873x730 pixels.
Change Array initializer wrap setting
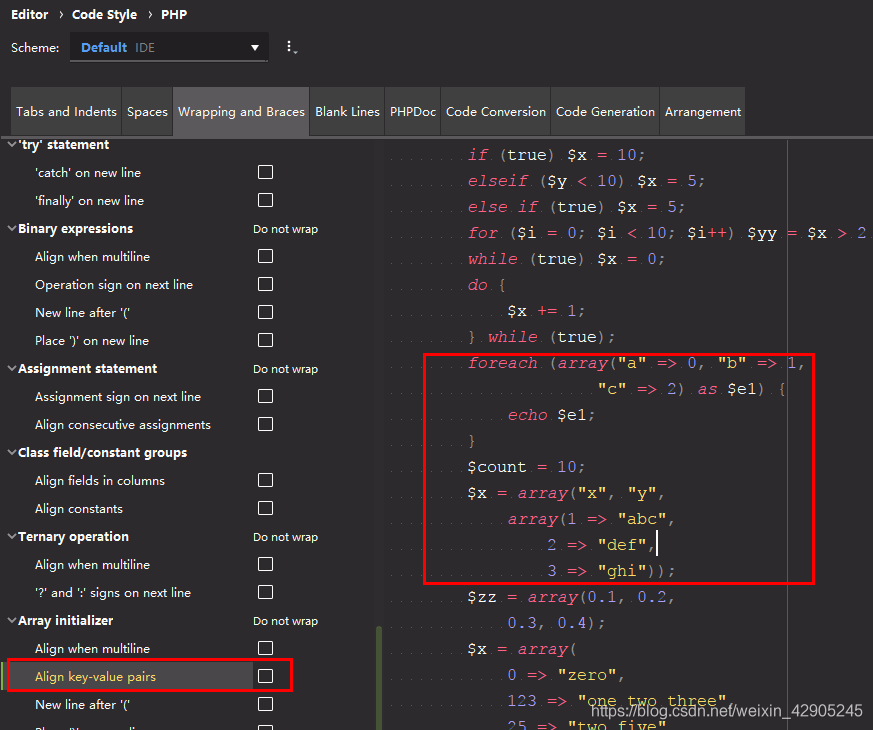tap(286, 620)
